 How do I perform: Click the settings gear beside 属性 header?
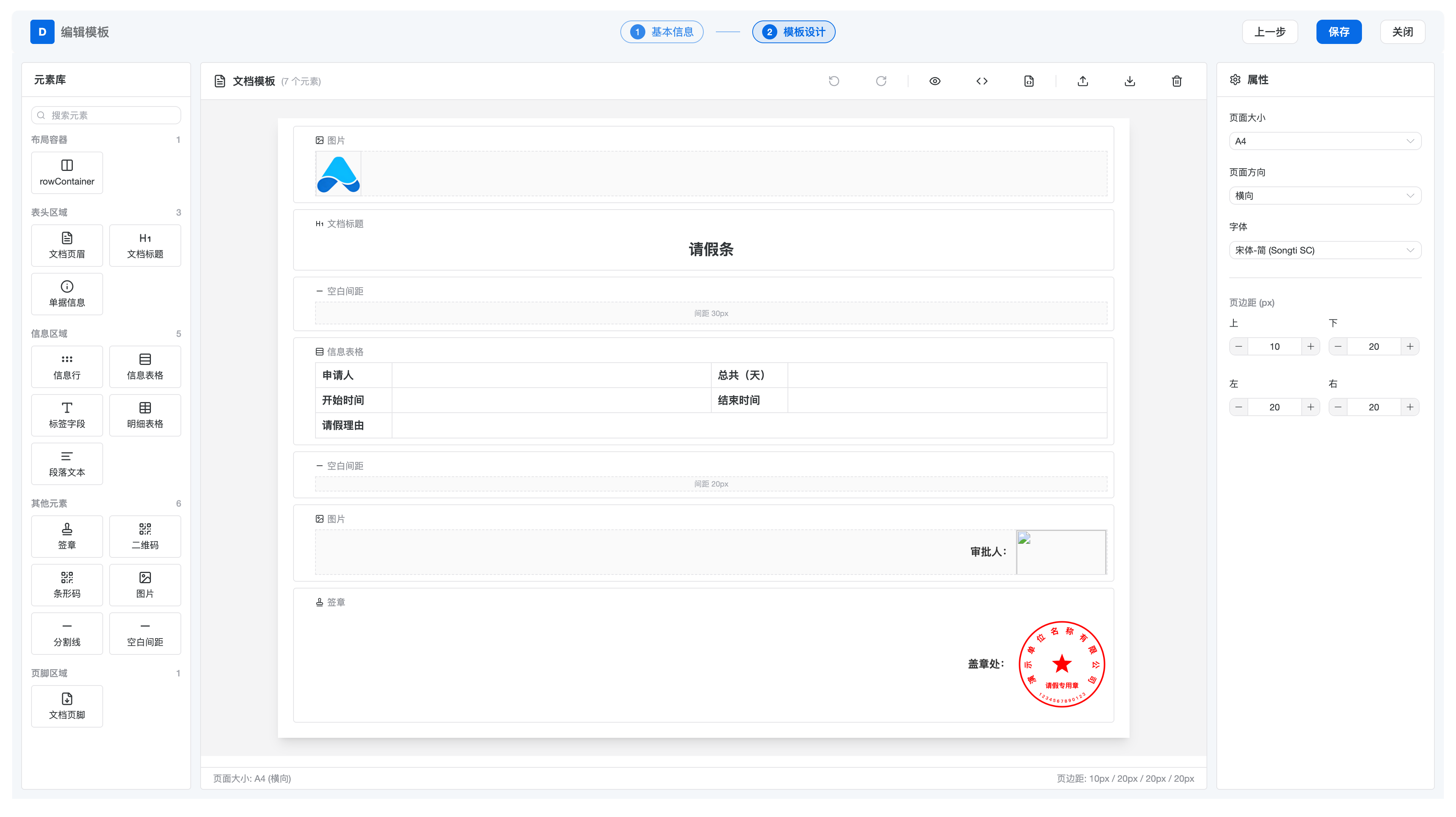coord(1235,79)
